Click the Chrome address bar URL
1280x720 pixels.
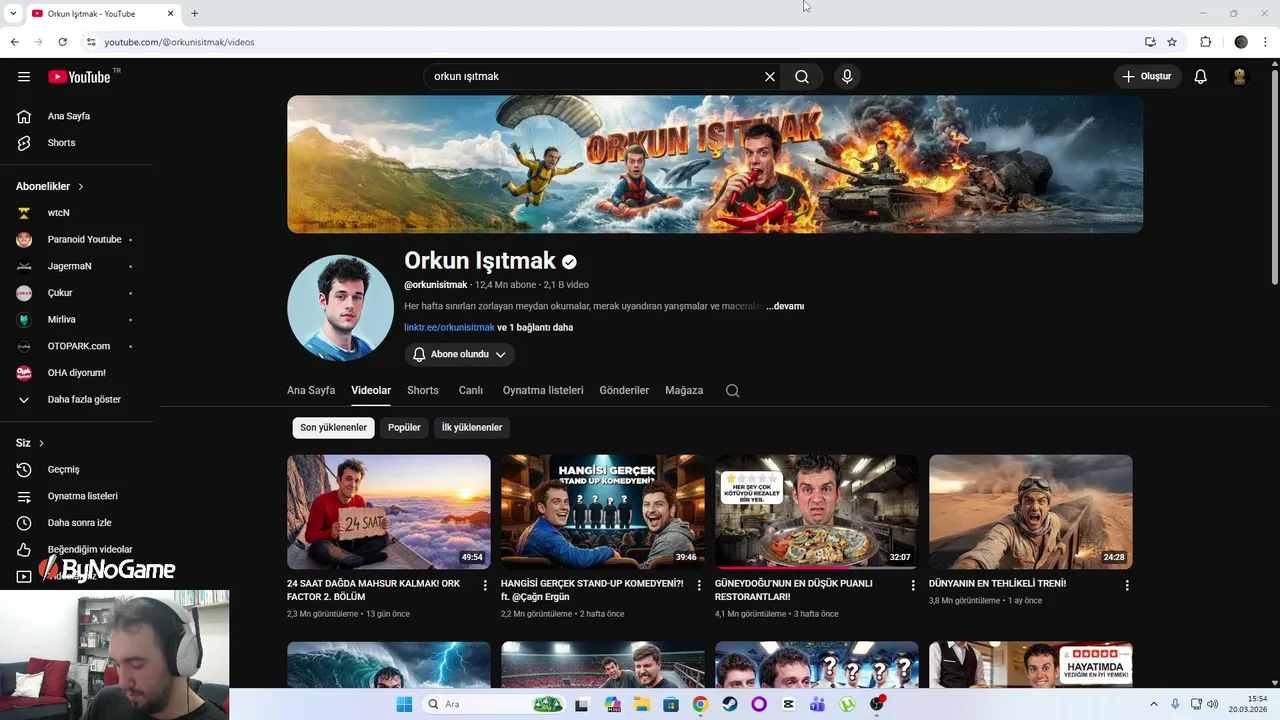click(179, 42)
